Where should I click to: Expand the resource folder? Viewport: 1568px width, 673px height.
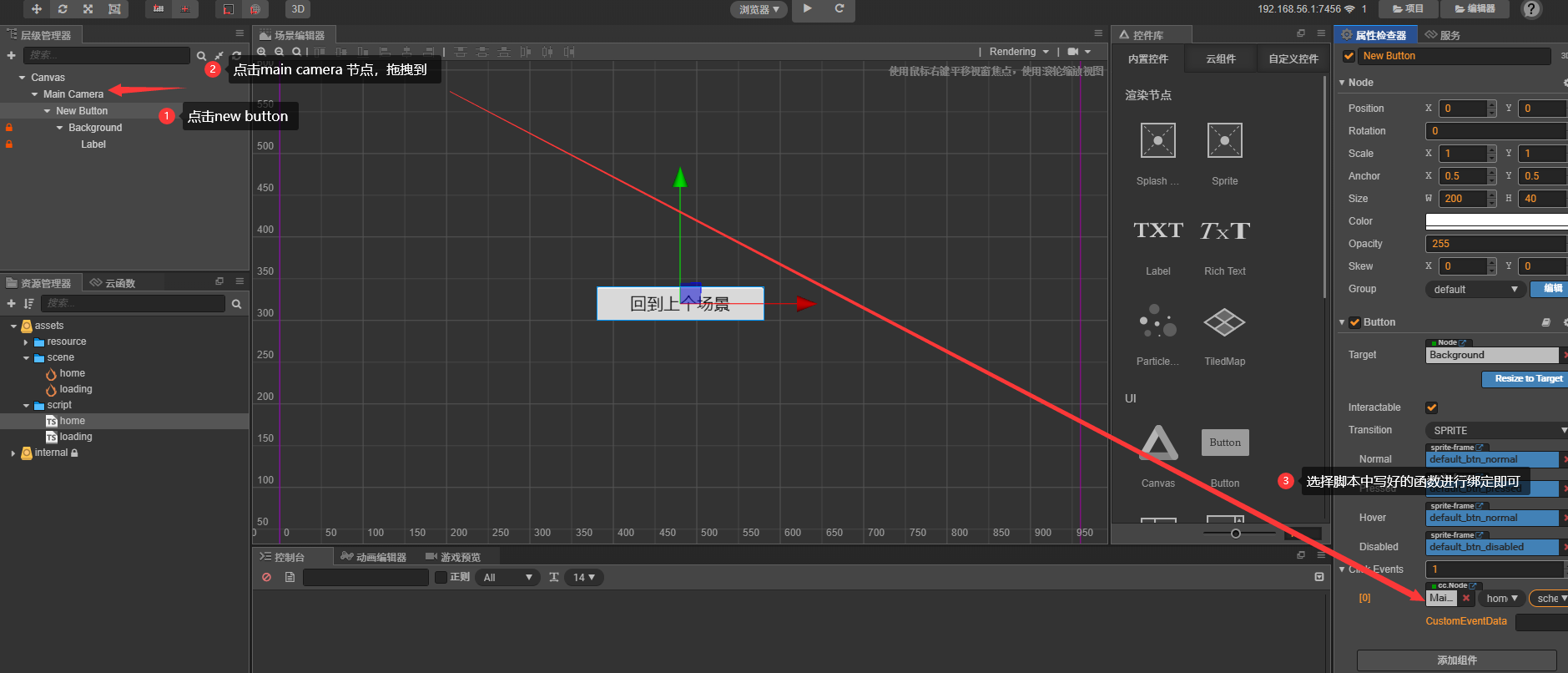(26, 342)
